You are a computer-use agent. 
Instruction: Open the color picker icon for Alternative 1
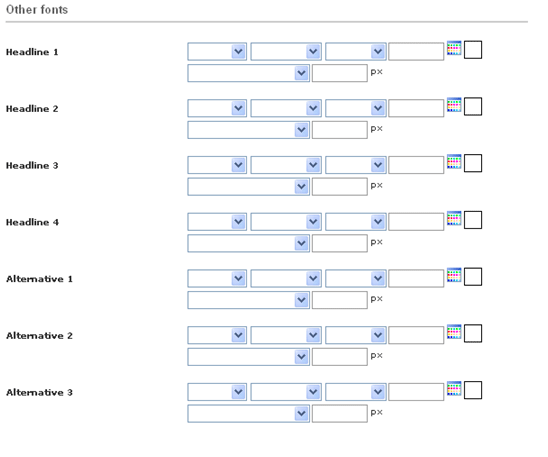pyautogui.click(x=454, y=275)
